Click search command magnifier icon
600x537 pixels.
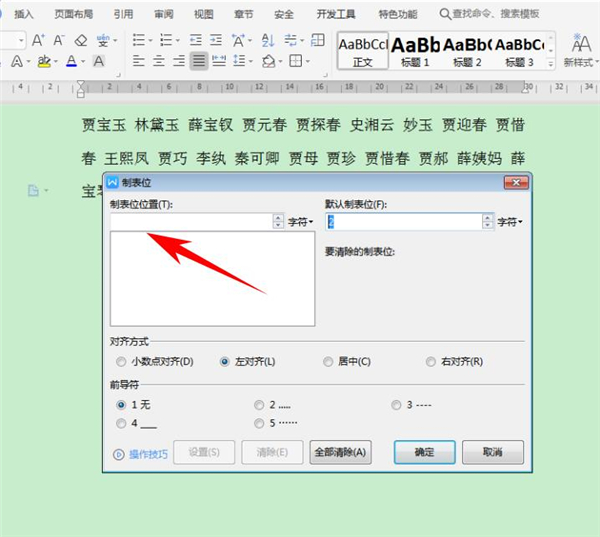[445, 14]
